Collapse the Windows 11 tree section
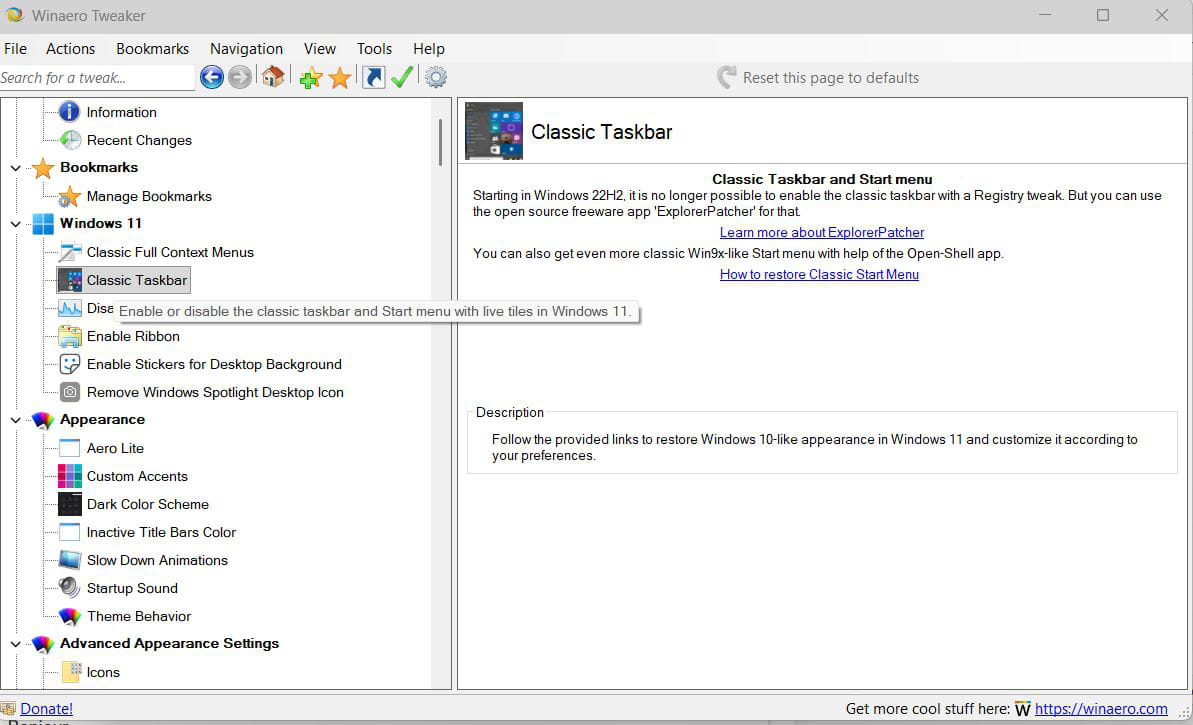Viewport: 1193px width, 725px height. tap(16, 224)
